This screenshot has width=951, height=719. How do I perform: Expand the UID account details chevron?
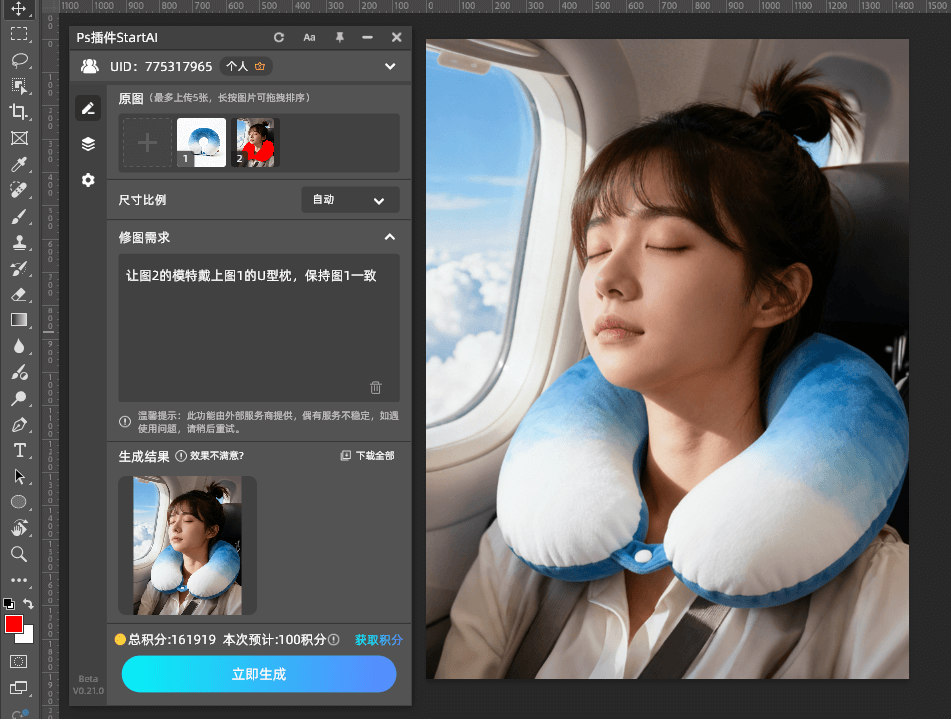pyautogui.click(x=390, y=66)
